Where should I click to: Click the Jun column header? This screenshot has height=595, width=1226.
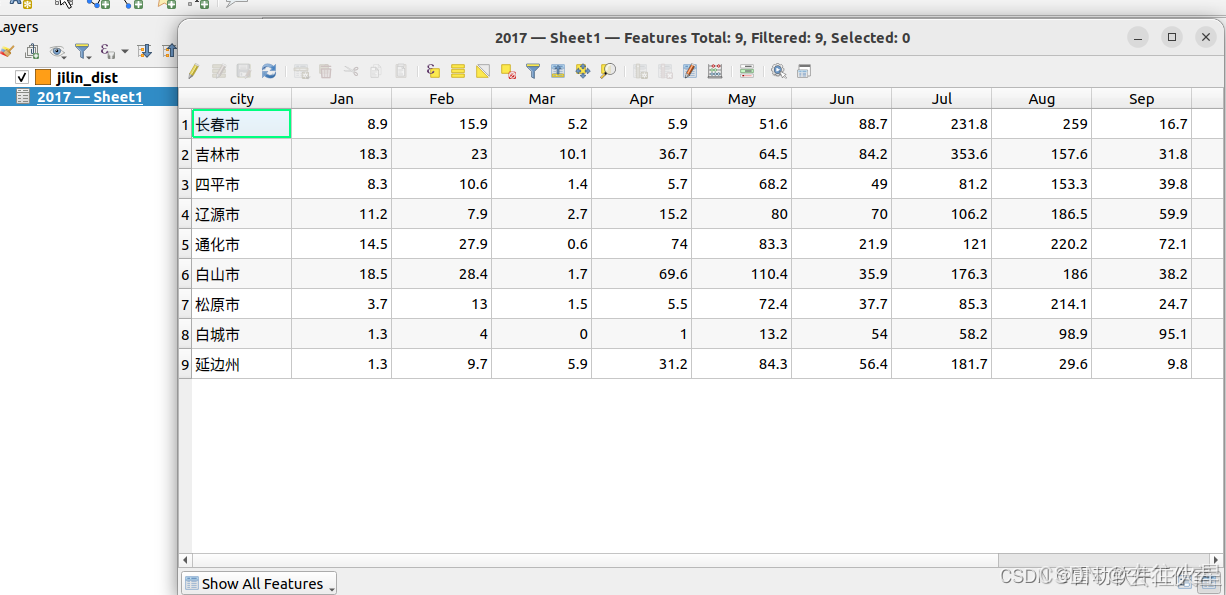click(842, 98)
